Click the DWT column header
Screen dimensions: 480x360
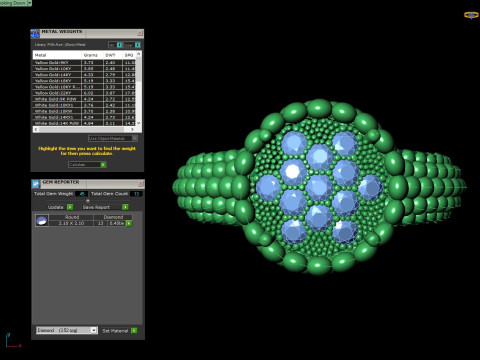coord(113,55)
